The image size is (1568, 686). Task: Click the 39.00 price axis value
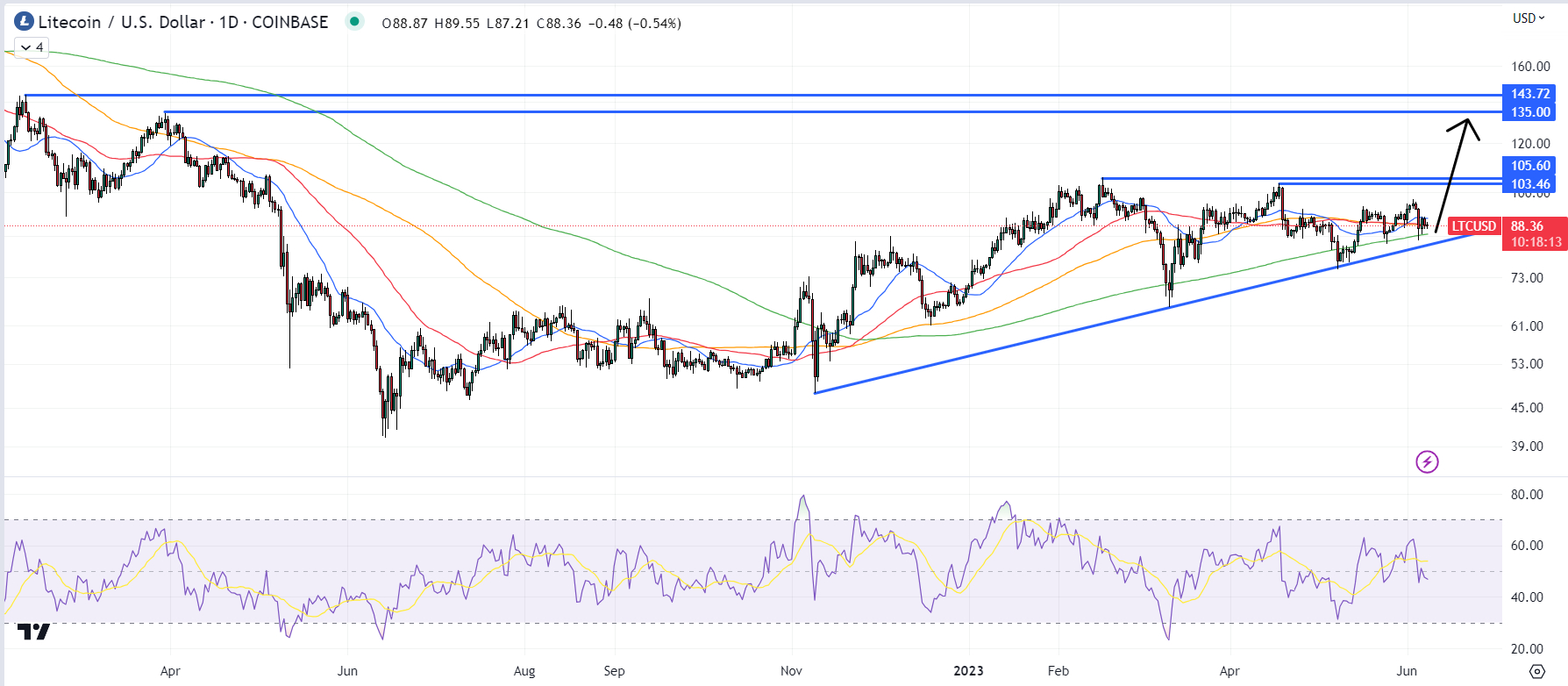tap(1527, 447)
